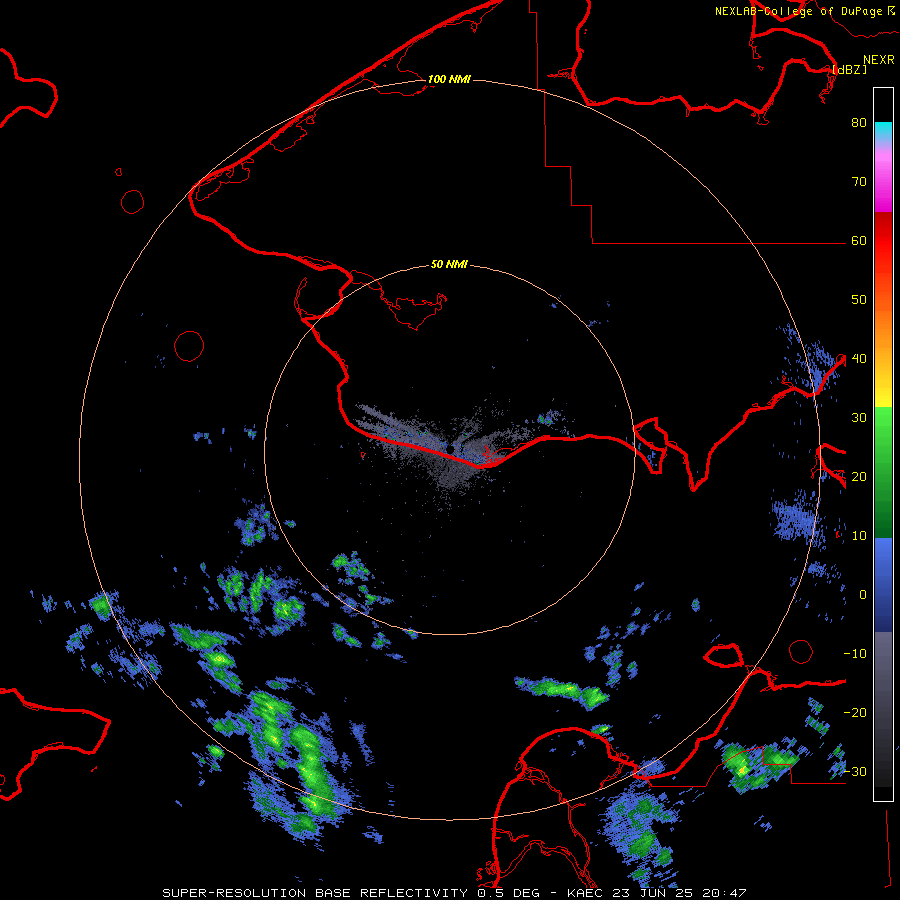Click the blue section of the colorbar
Image resolution: width=900 pixels, height=900 pixels.
click(x=883, y=585)
